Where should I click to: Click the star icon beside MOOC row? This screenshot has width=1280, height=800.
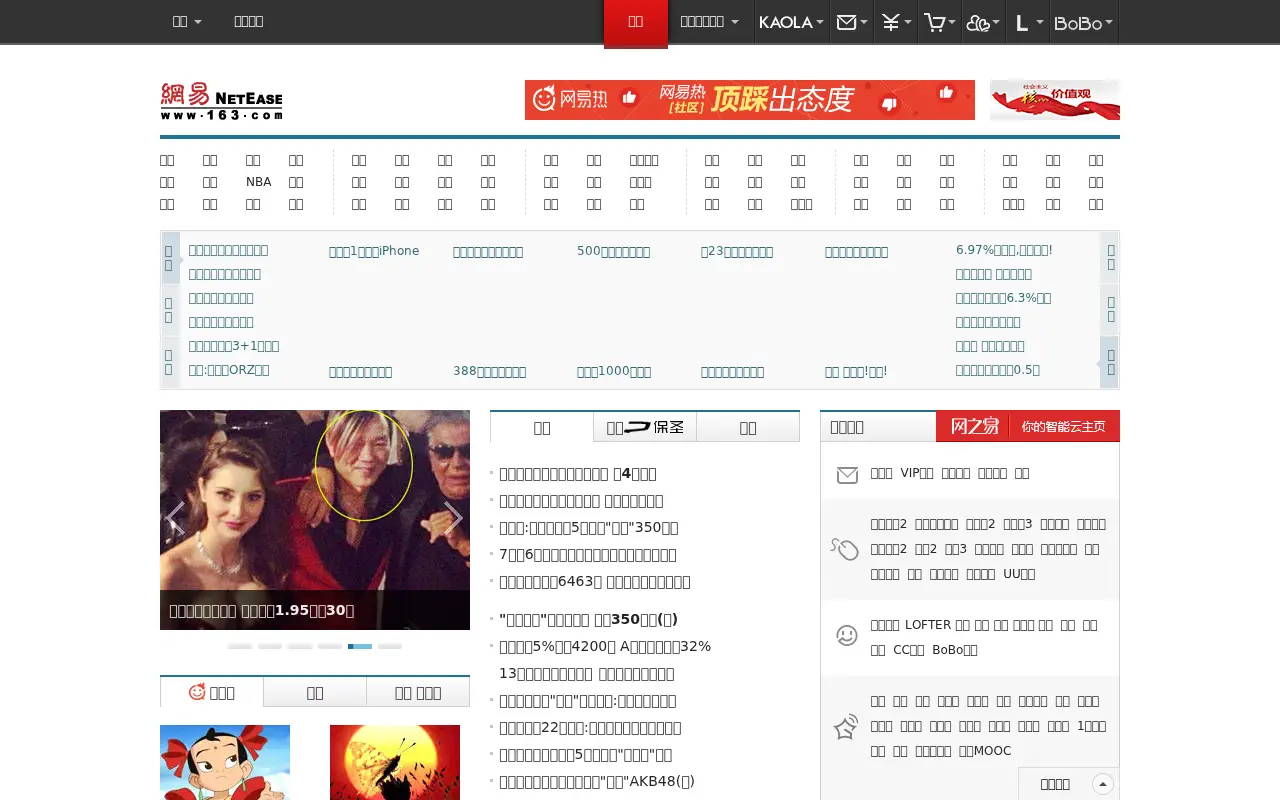[846, 727]
